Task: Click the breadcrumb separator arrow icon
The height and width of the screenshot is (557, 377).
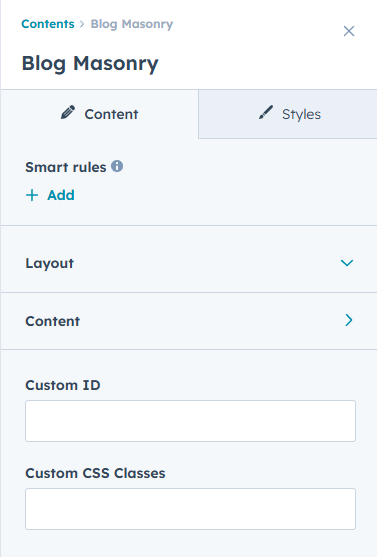Action: (82, 24)
